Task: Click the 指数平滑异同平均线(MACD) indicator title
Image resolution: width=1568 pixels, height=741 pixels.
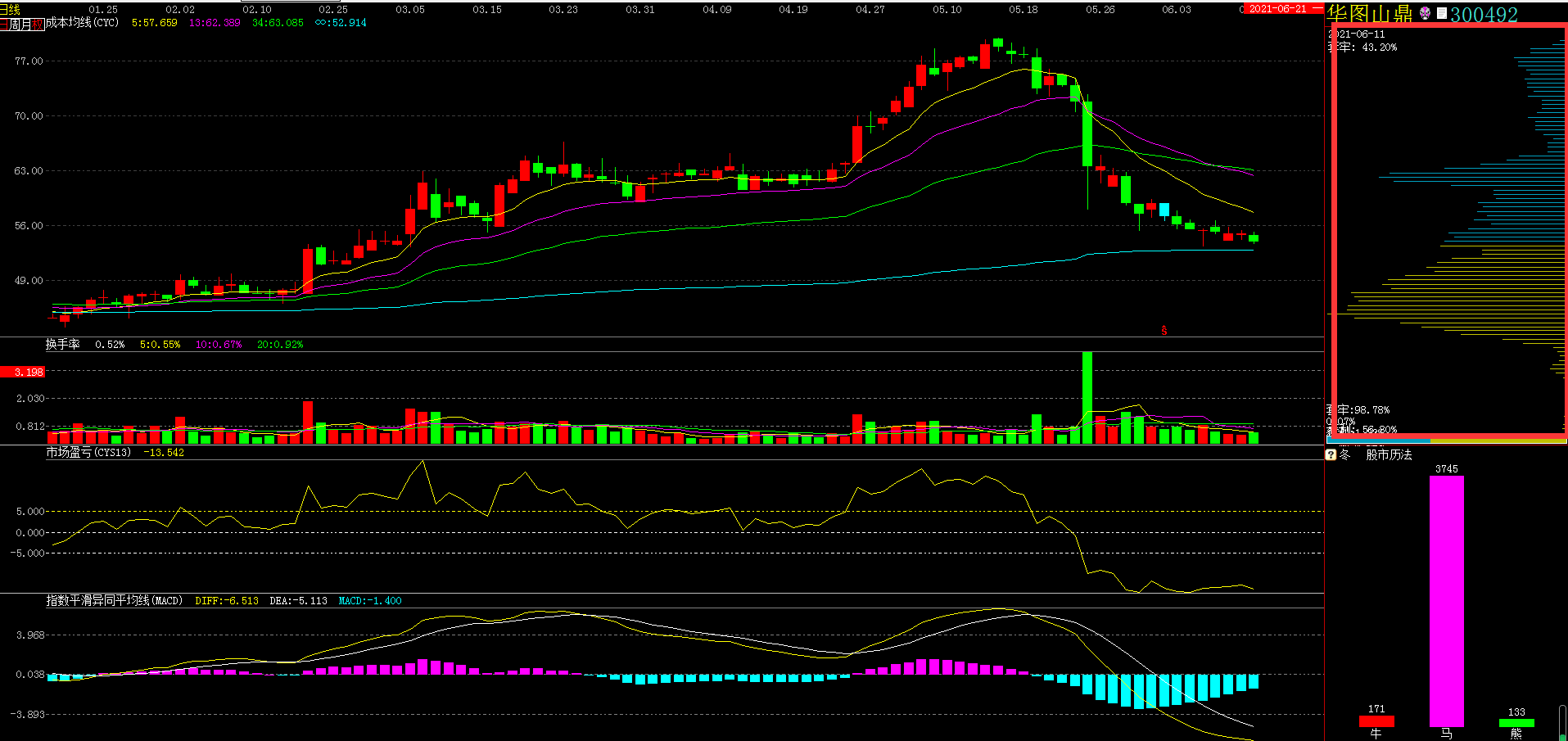Action: click(114, 601)
